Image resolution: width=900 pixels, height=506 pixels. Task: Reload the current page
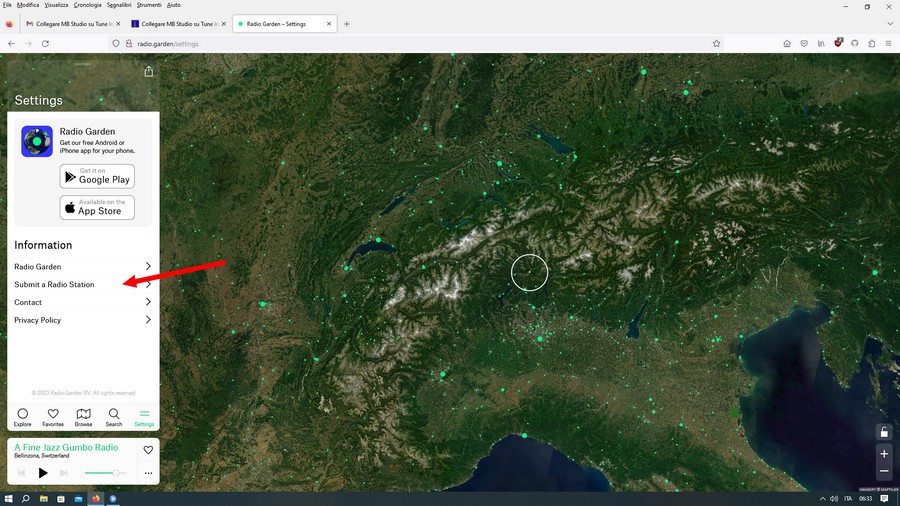(x=45, y=44)
